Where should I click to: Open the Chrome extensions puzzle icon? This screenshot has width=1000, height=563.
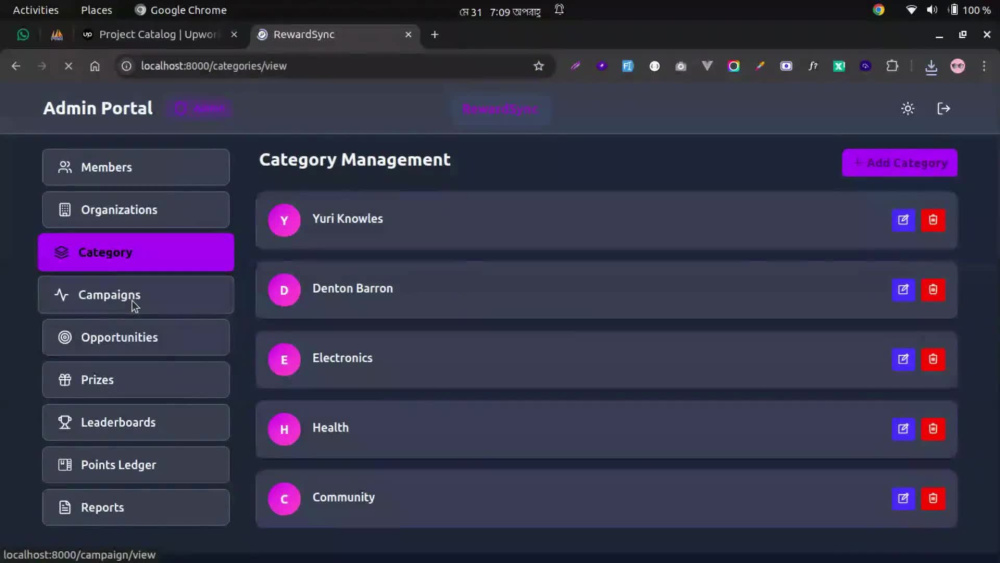tap(892, 66)
